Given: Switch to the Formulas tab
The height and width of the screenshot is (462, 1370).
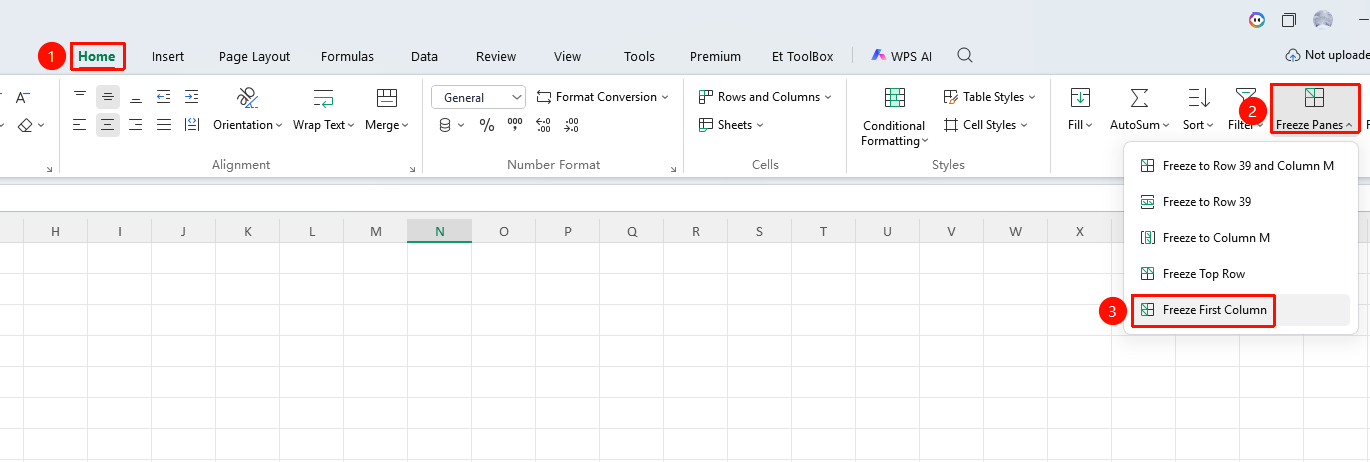Looking at the screenshot, I should 347,56.
